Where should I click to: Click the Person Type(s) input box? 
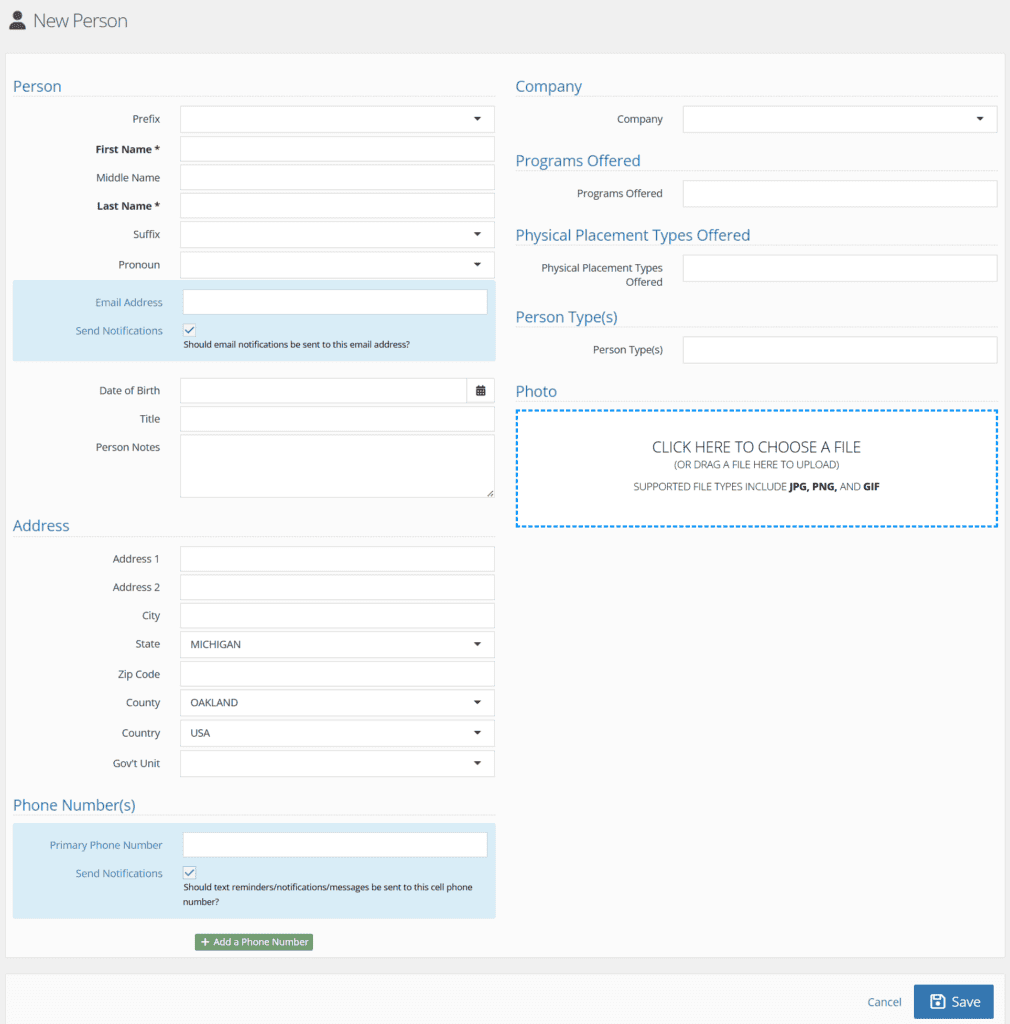pyautogui.click(x=840, y=350)
